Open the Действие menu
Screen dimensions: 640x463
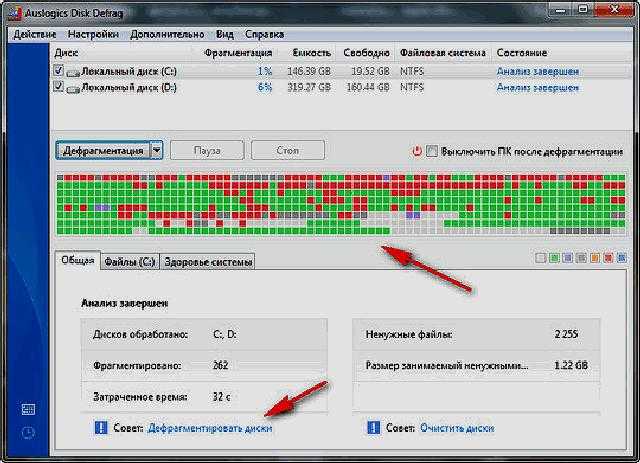coord(35,34)
